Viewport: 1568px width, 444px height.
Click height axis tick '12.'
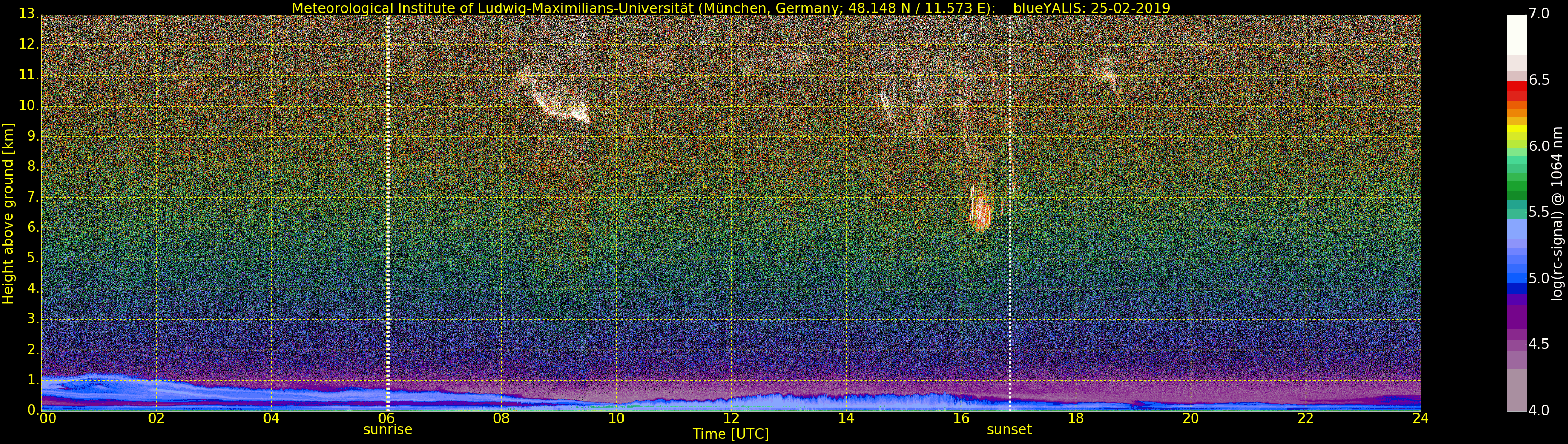(29, 44)
